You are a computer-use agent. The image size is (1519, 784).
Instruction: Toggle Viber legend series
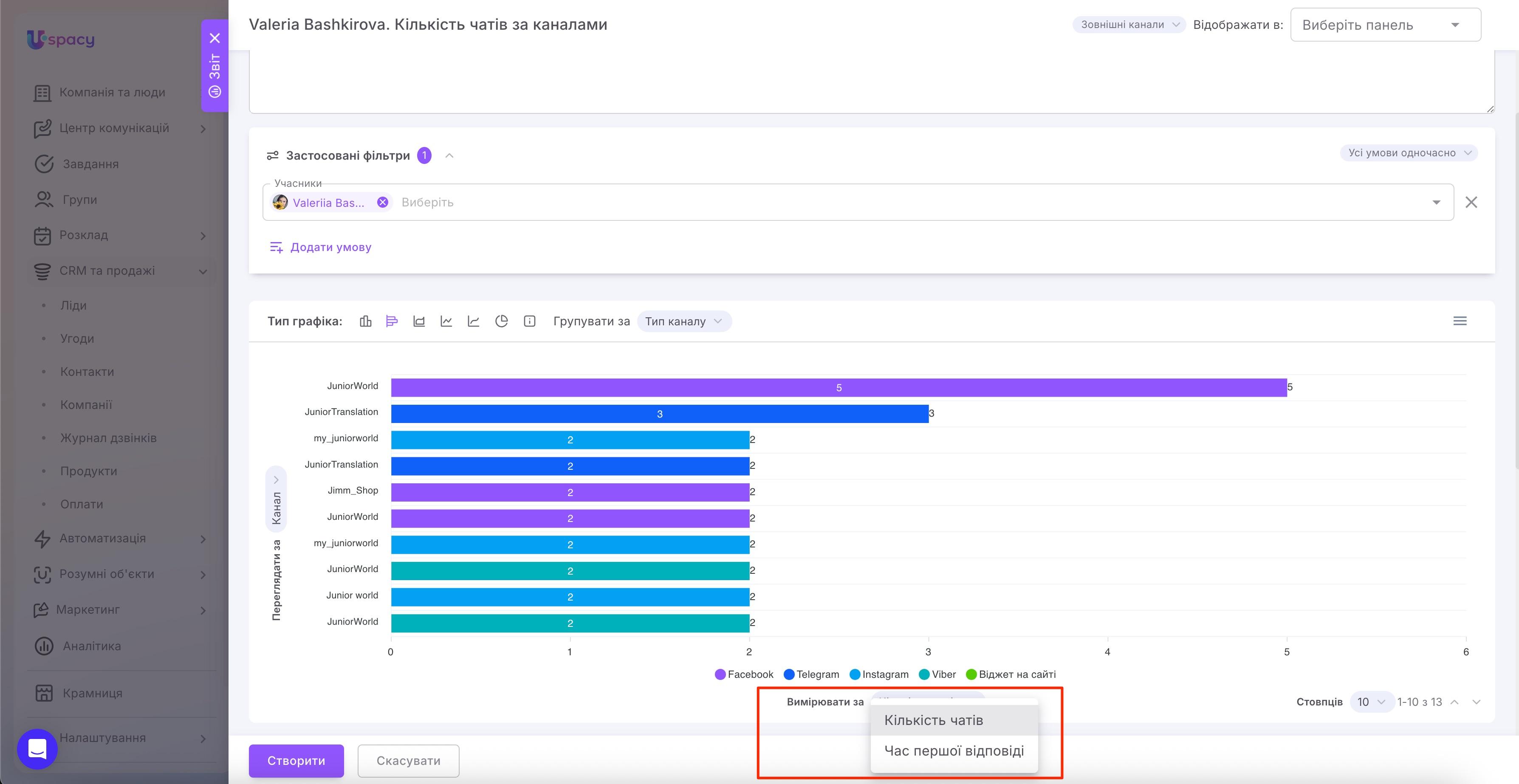[x=937, y=674]
